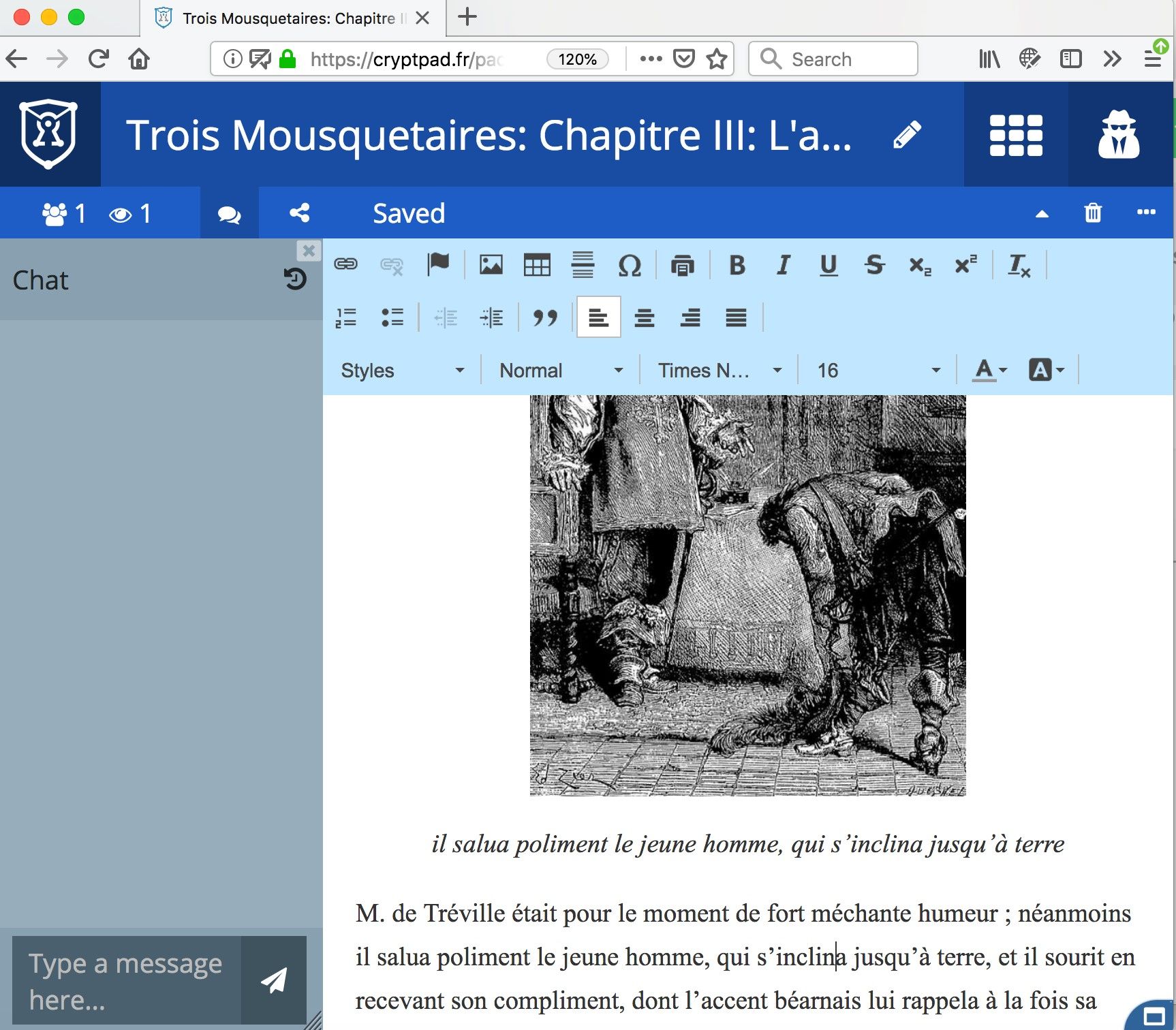Go back in the browser
The width and height of the screenshot is (1176, 1030).
point(17,59)
